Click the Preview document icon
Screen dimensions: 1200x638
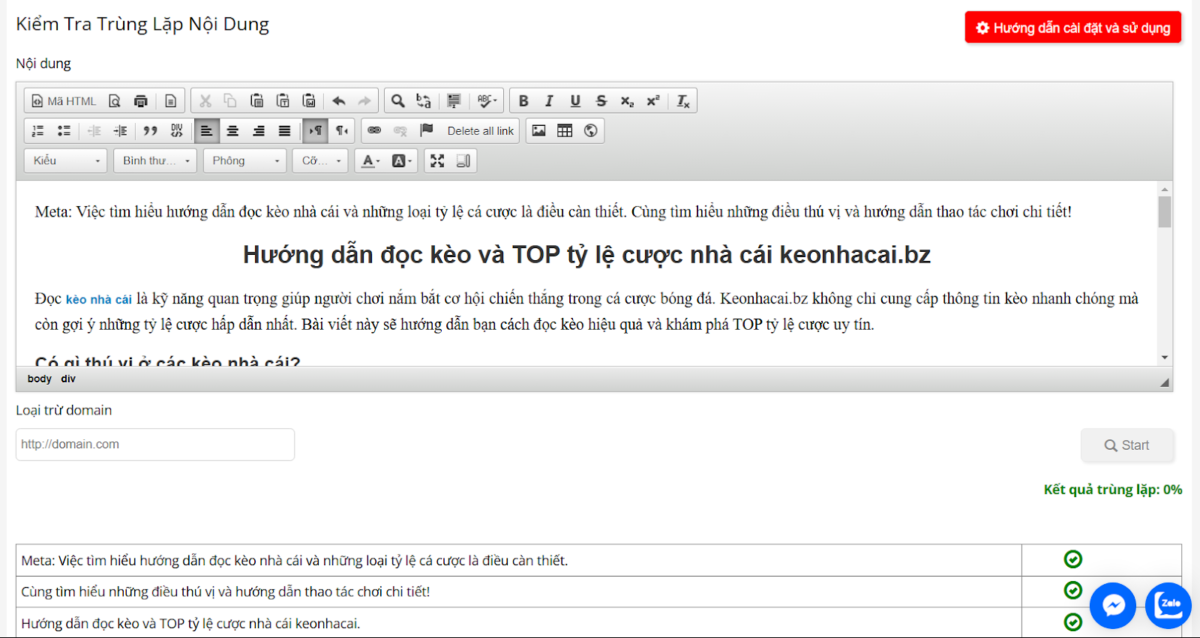(114, 101)
